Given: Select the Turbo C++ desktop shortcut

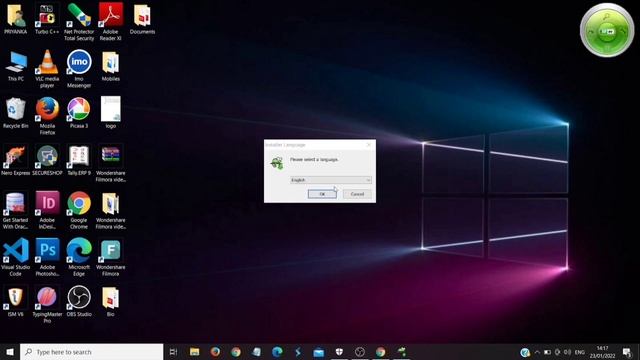Looking at the screenshot, I should tap(47, 19).
